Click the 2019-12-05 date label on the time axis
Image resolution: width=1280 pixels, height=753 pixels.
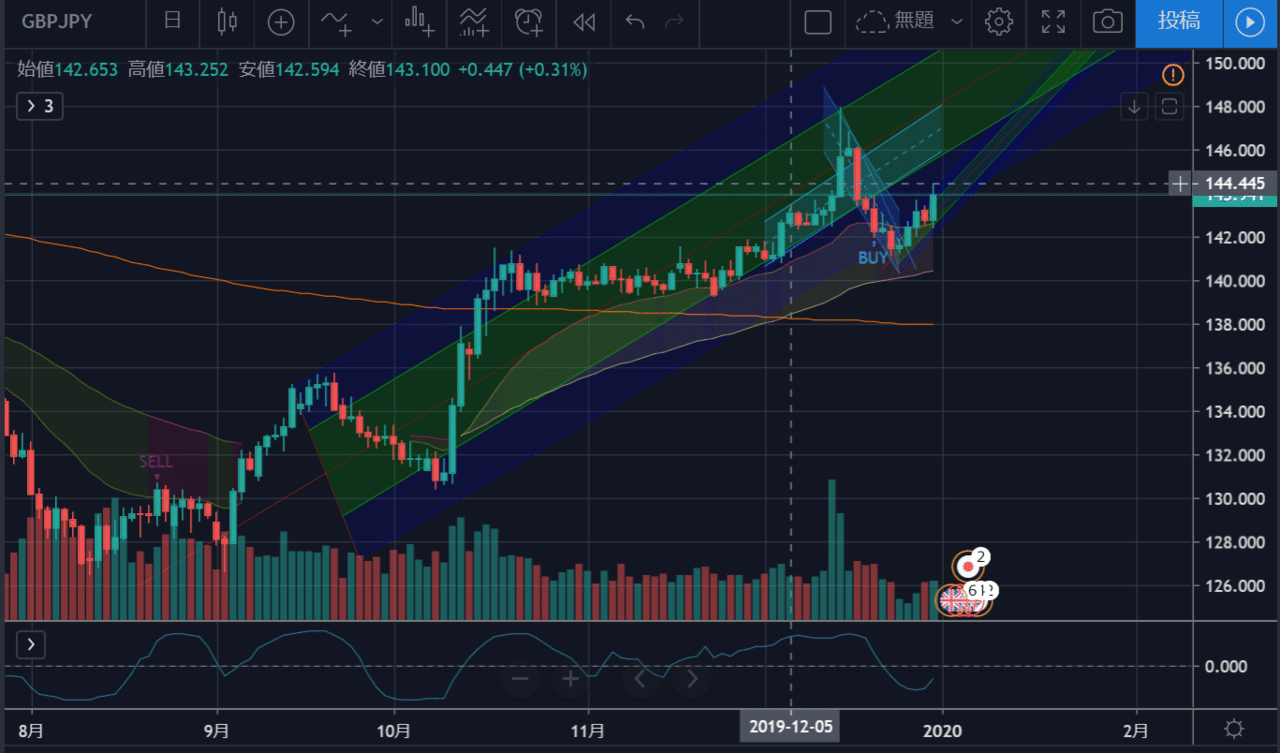(x=792, y=727)
